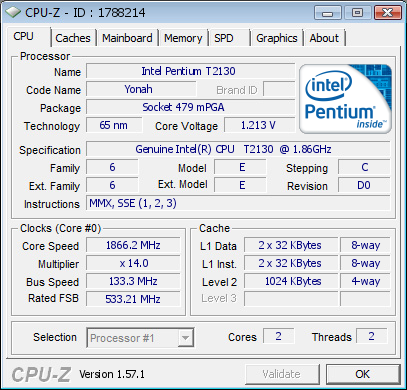Maximize the CPU-Z window
407x390 pixels.
pos(357,13)
